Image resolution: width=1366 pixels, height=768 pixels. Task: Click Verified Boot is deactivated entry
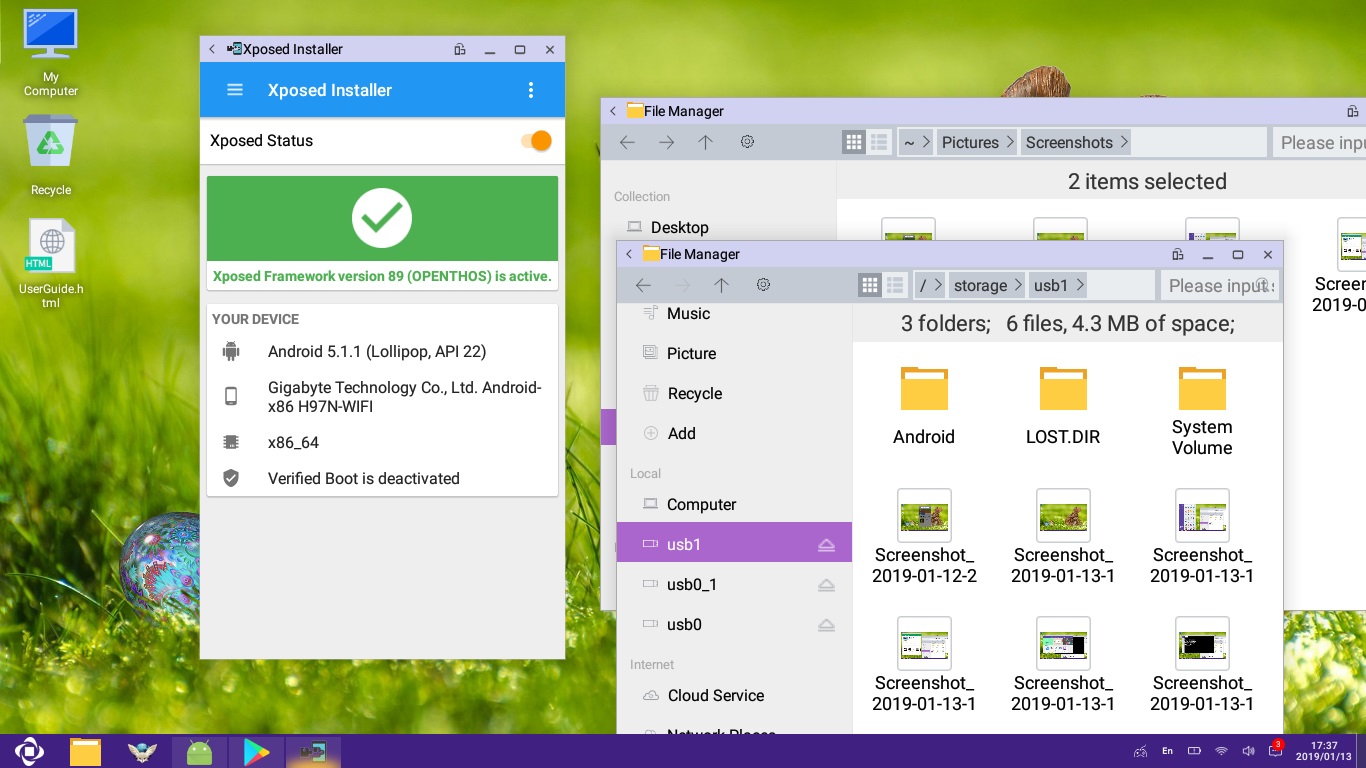[x=382, y=478]
